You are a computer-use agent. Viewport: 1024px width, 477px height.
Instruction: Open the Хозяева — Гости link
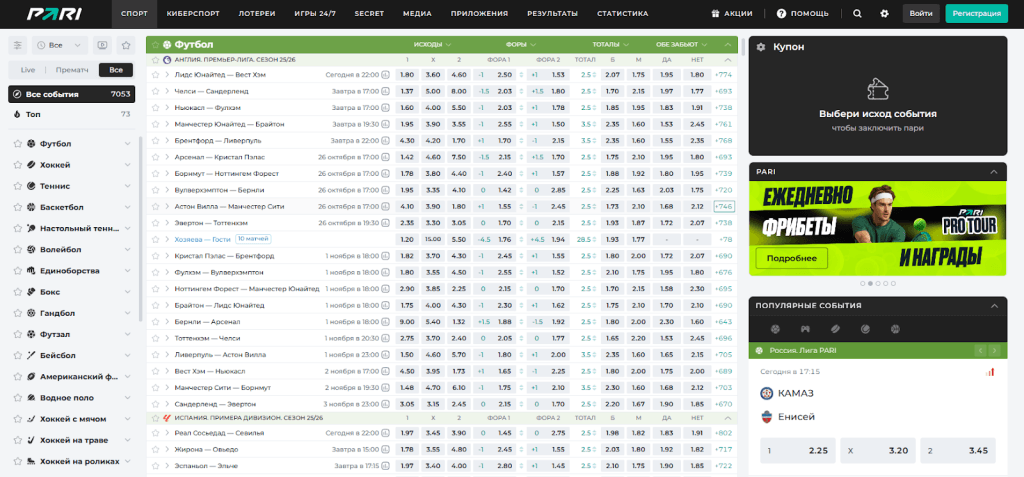click(x=202, y=239)
